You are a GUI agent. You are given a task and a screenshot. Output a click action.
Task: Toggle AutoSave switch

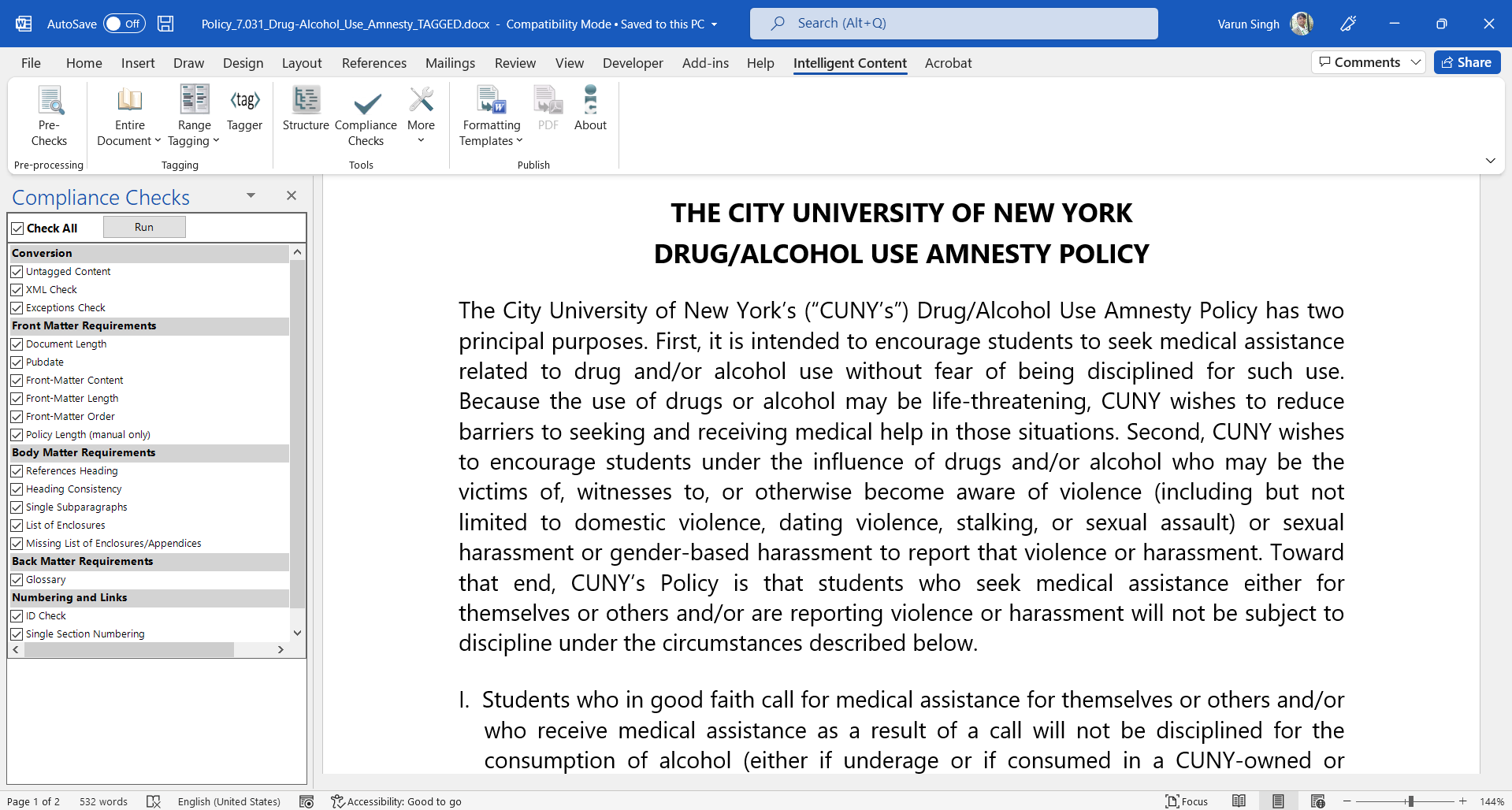(124, 24)
